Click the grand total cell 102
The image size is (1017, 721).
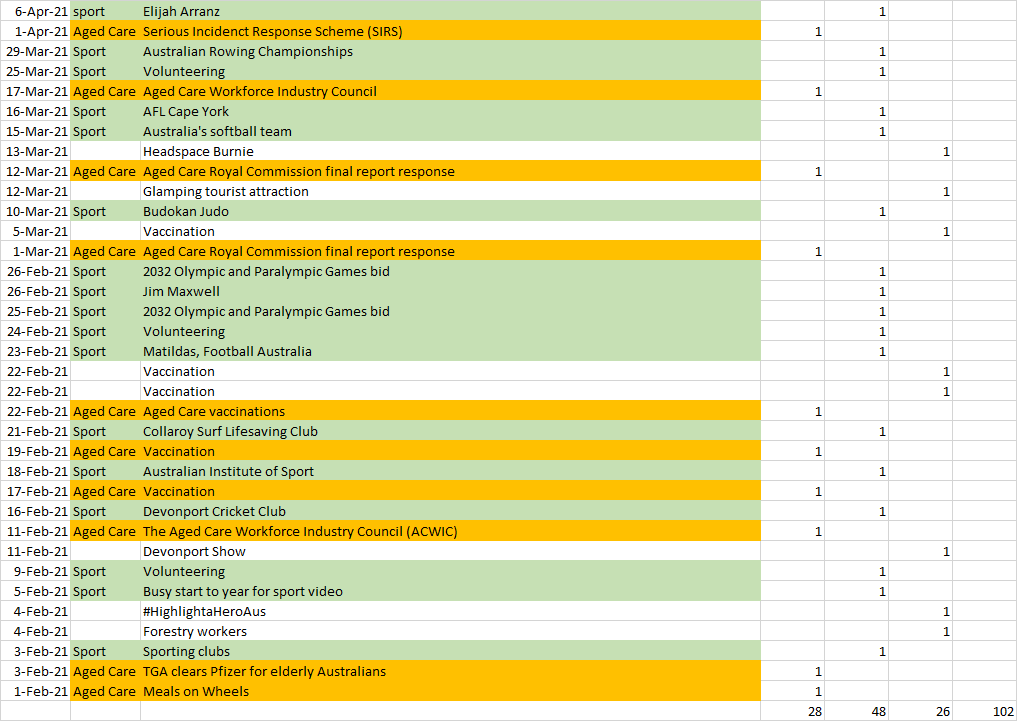coord(985,711)
